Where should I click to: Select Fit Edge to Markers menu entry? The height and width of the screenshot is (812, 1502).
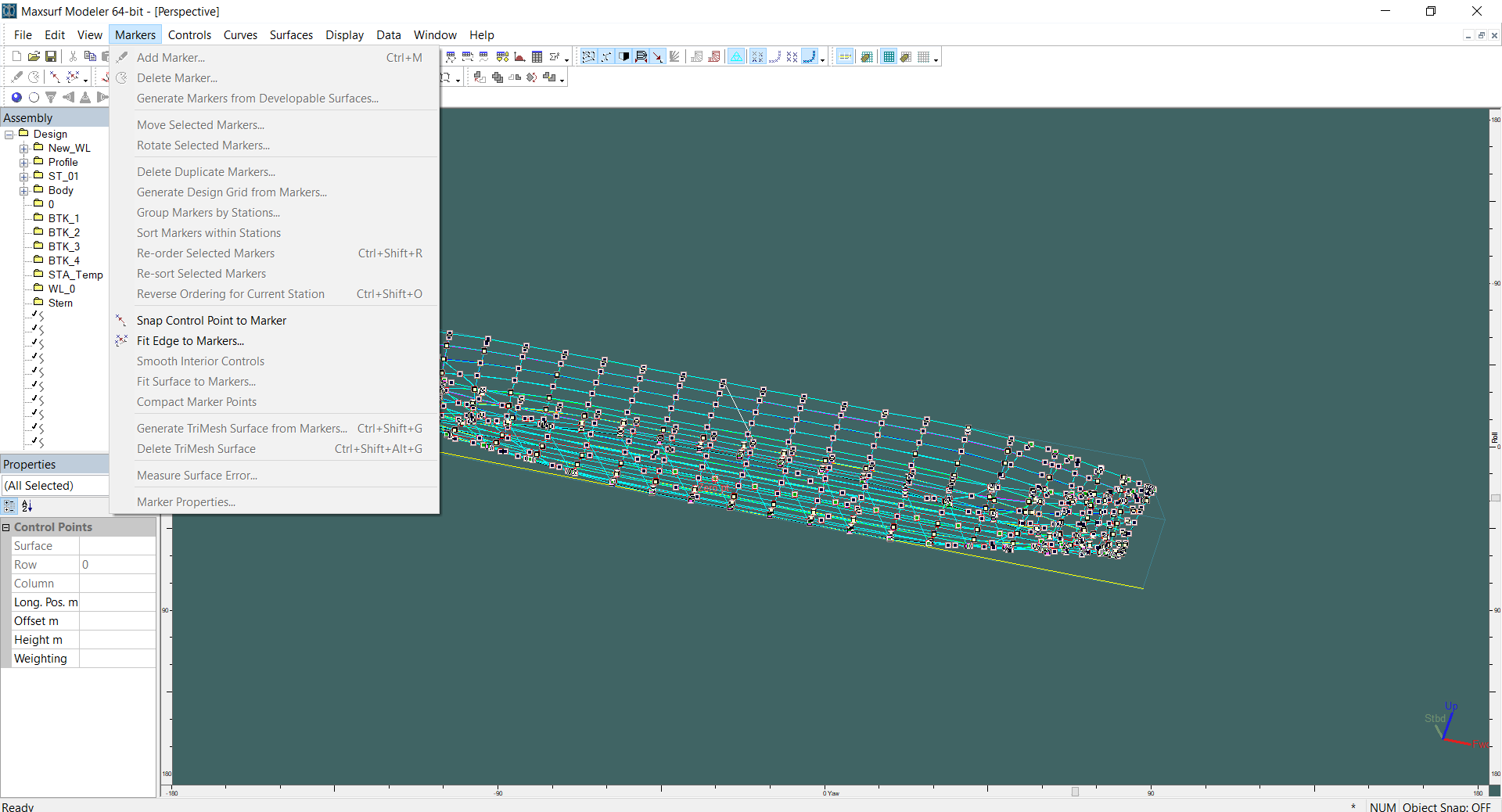pos(190,341)
